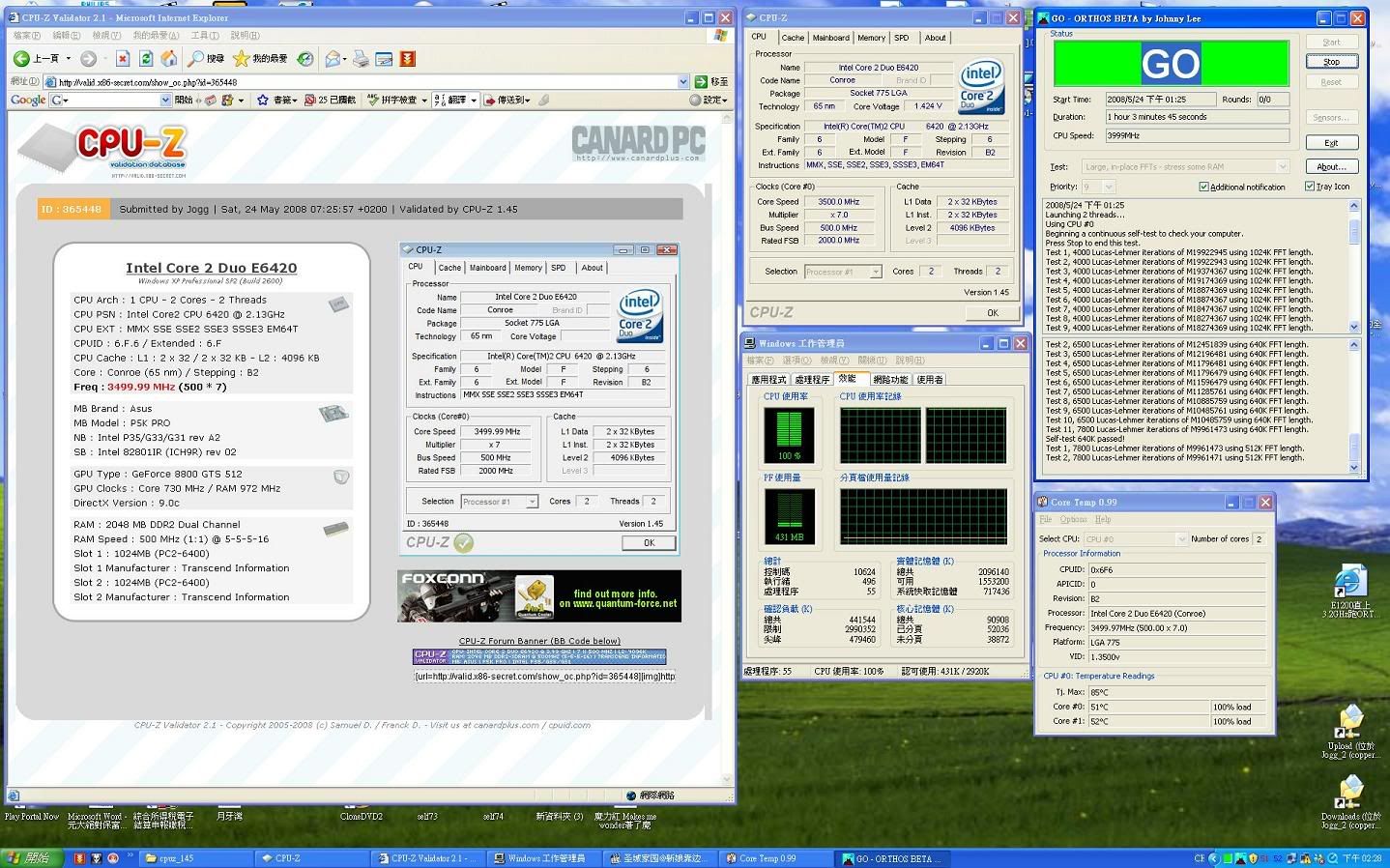Click ORTHOS upper log scrollbar
Screen dimensions: 1390x868
coord(1353,266)
